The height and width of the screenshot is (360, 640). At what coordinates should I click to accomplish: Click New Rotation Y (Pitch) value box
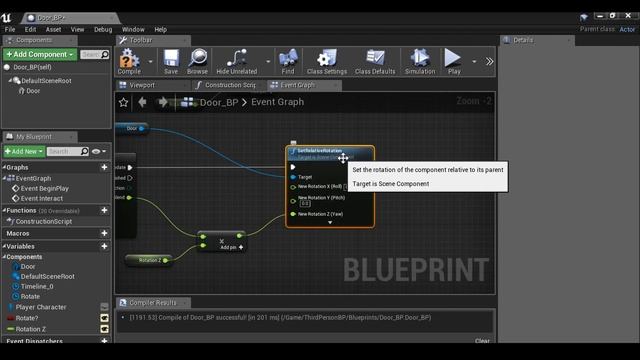[x=305, y=203]
